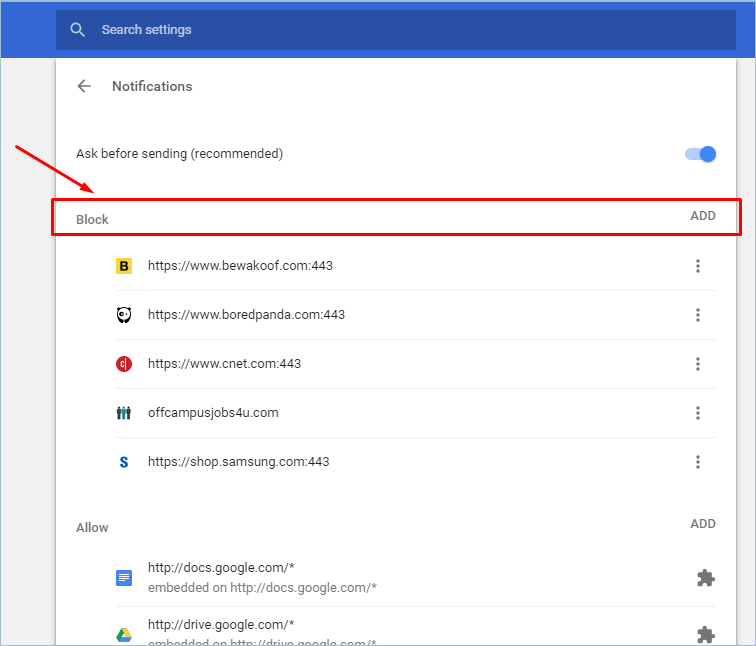The image size is (756, 646).
Task: Click the Google Drive icon
Action: coord(124,634)
